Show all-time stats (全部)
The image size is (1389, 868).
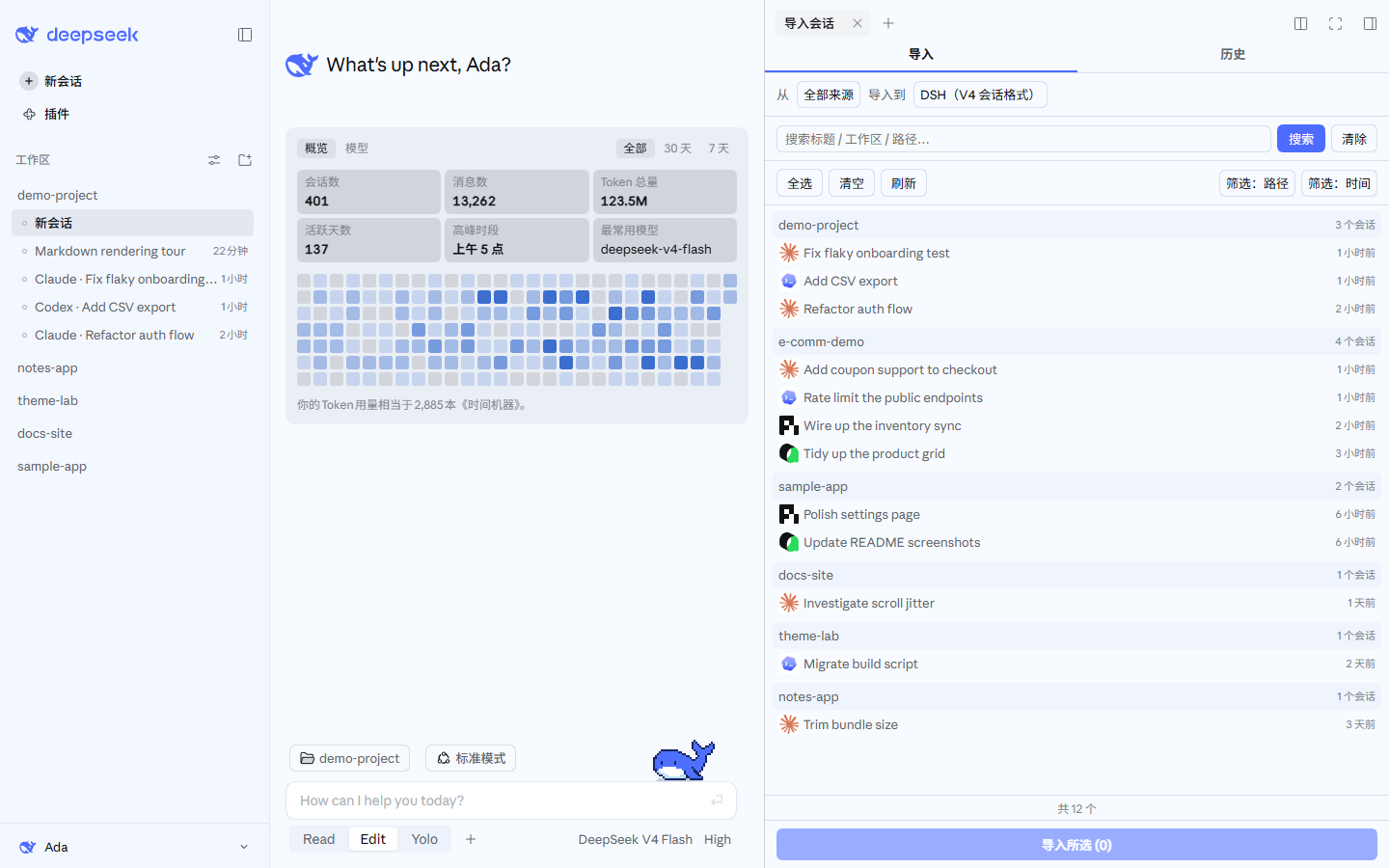pos(635,149)
